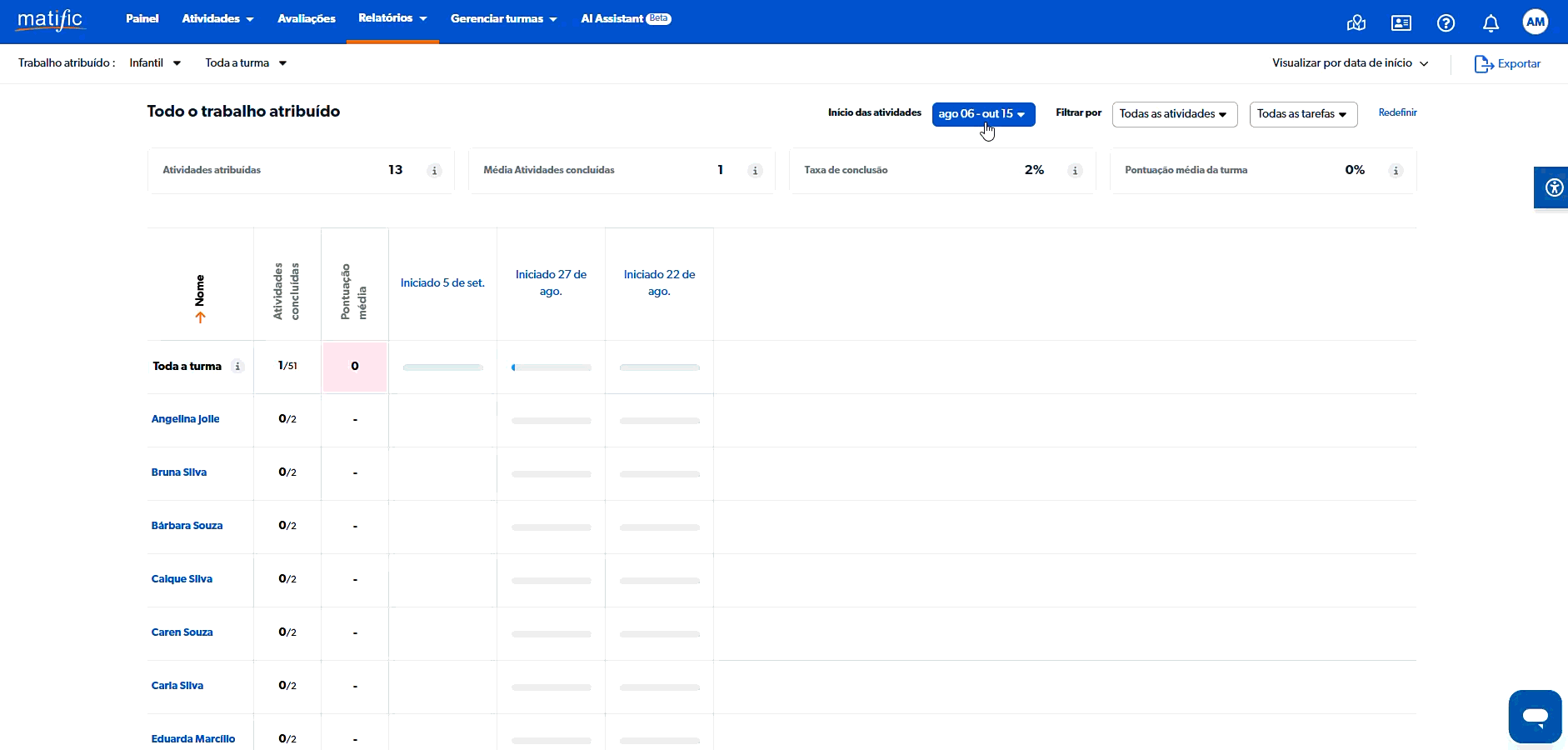This screenshot has height=750, width=1568.
Task: Show info for Taxa de conclusão
Action: (x=1075, y=171)
